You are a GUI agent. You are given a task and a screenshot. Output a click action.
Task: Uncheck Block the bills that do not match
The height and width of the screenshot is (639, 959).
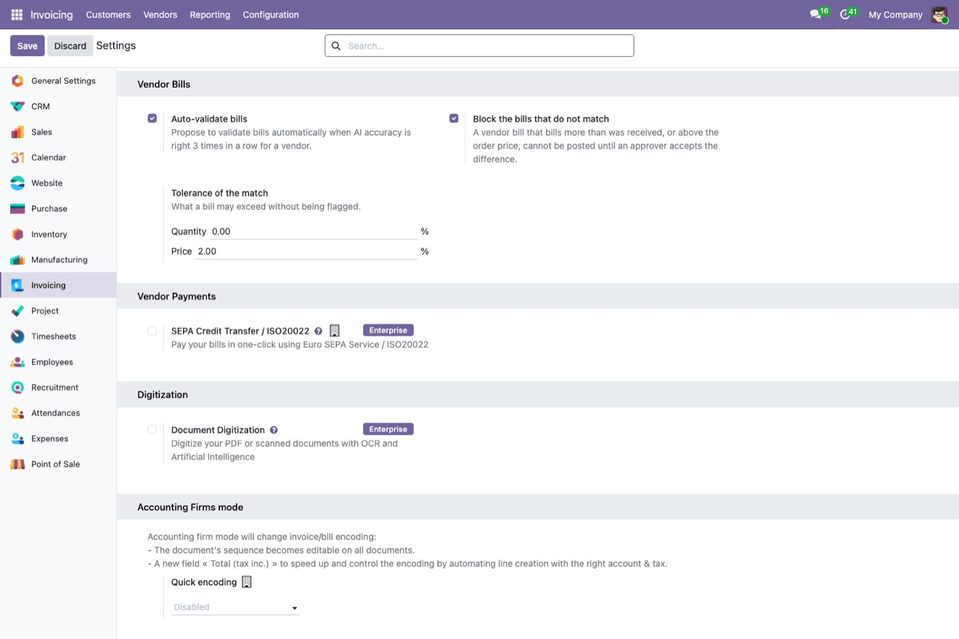[454, 119]
